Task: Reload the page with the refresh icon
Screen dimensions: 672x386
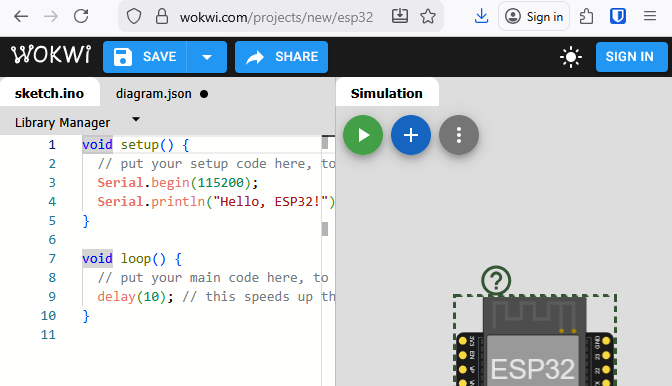Action: [81, 17]
